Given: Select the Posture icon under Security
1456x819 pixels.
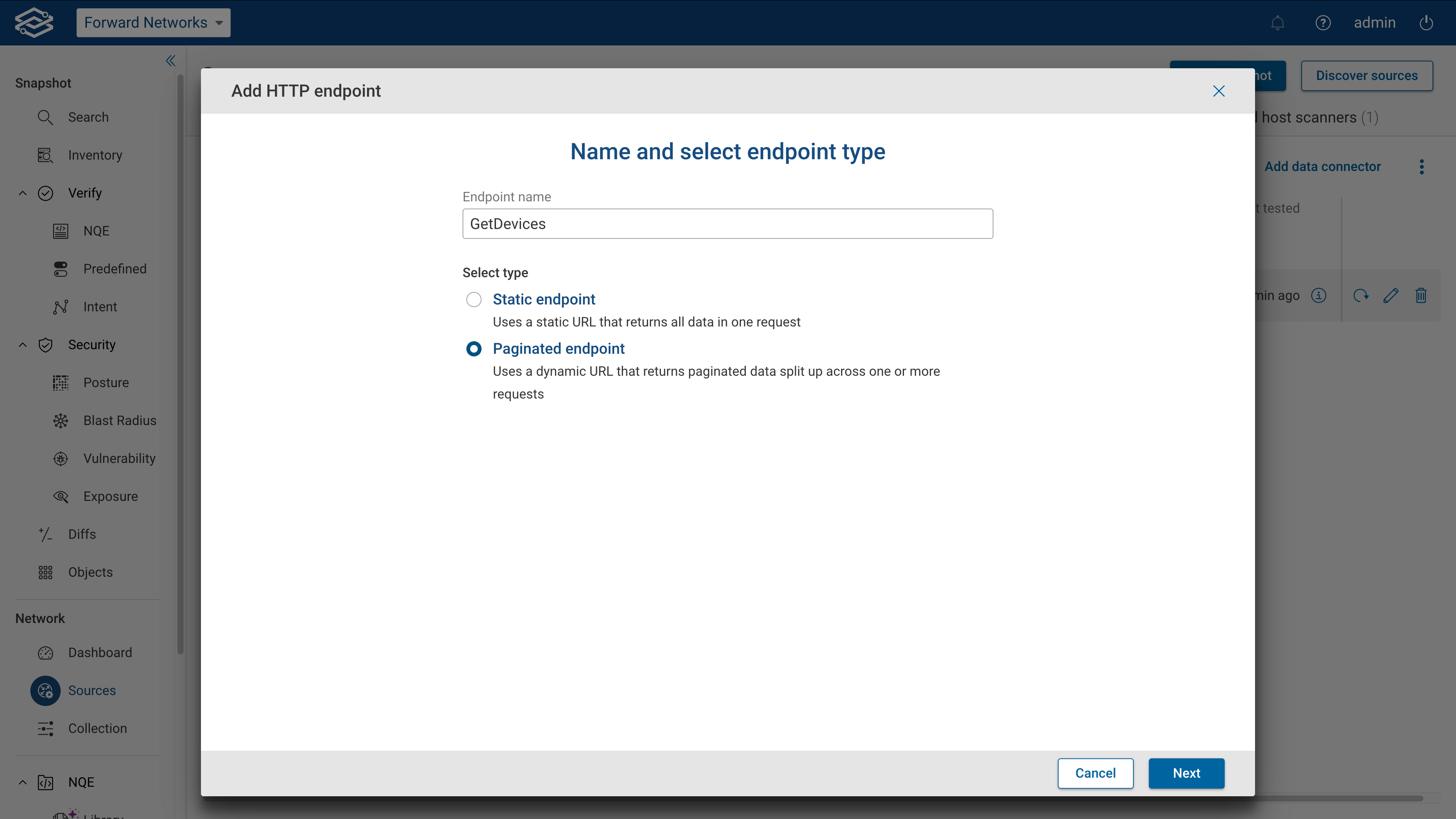Looking at the screenshot, I should click(61, 383).
